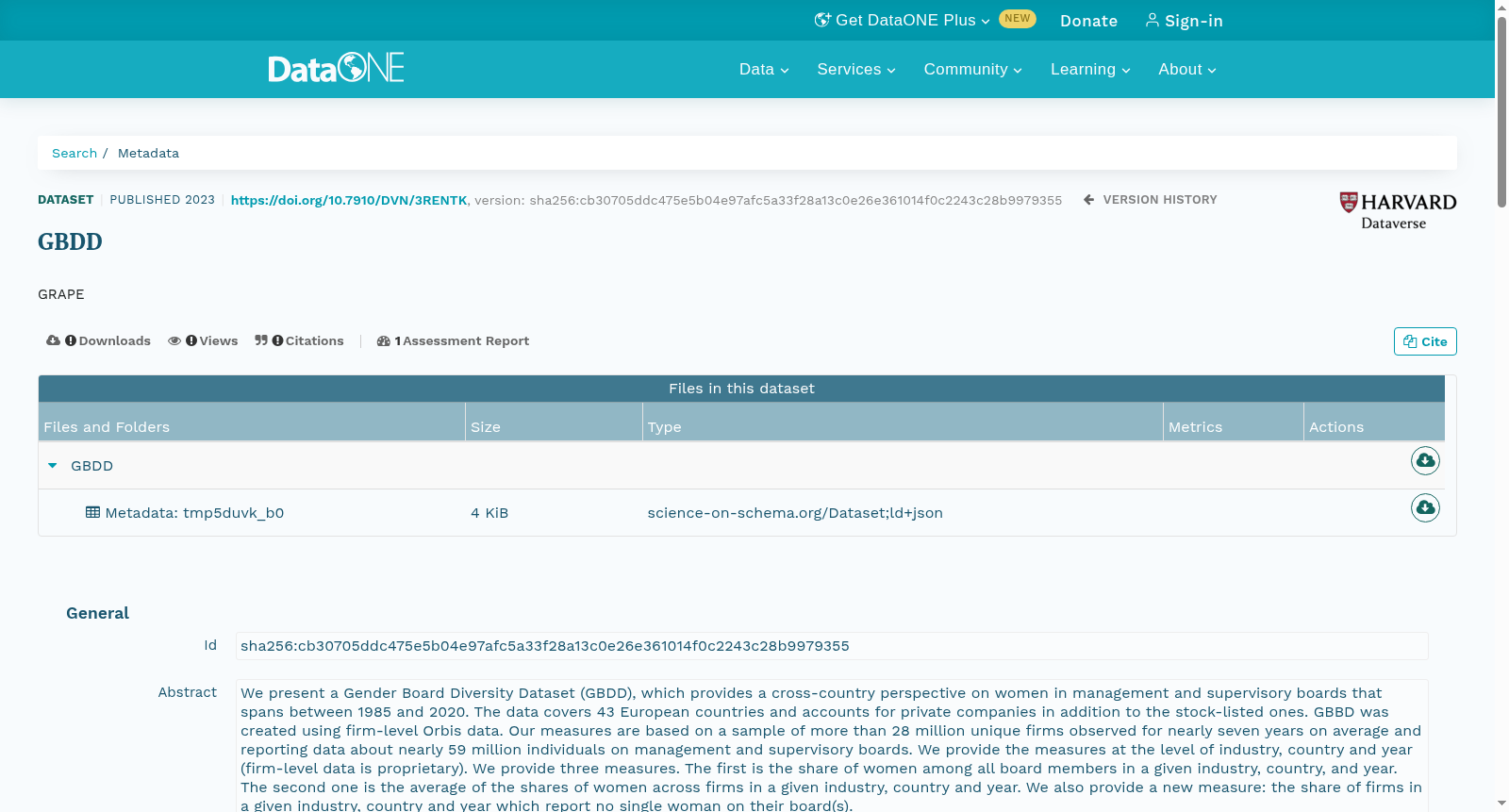This screenshot has height=812, width=1509.
Task: Click the GRAPE author text
Action: tap(61, 294)
